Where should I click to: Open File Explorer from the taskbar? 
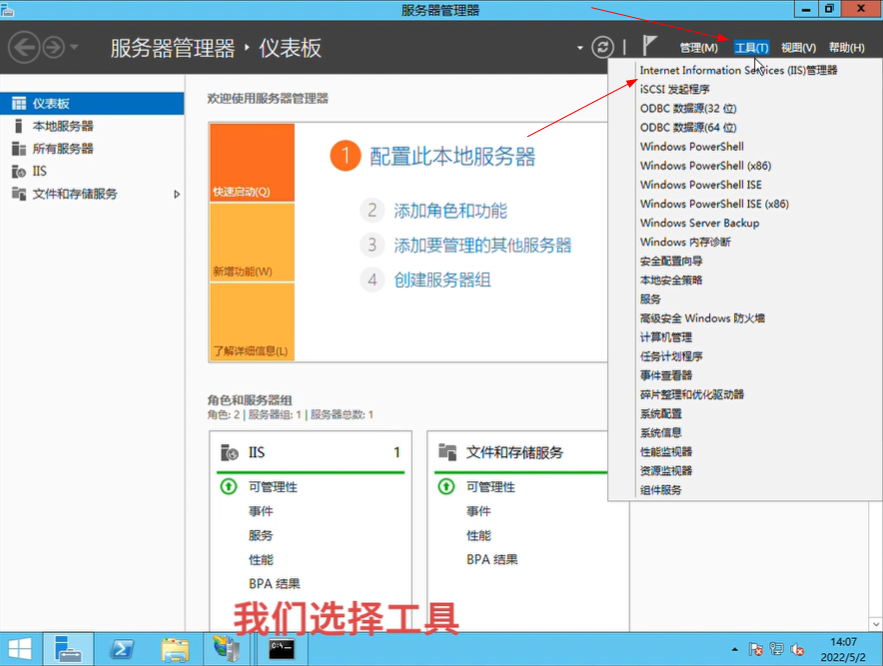click(175, 649)
